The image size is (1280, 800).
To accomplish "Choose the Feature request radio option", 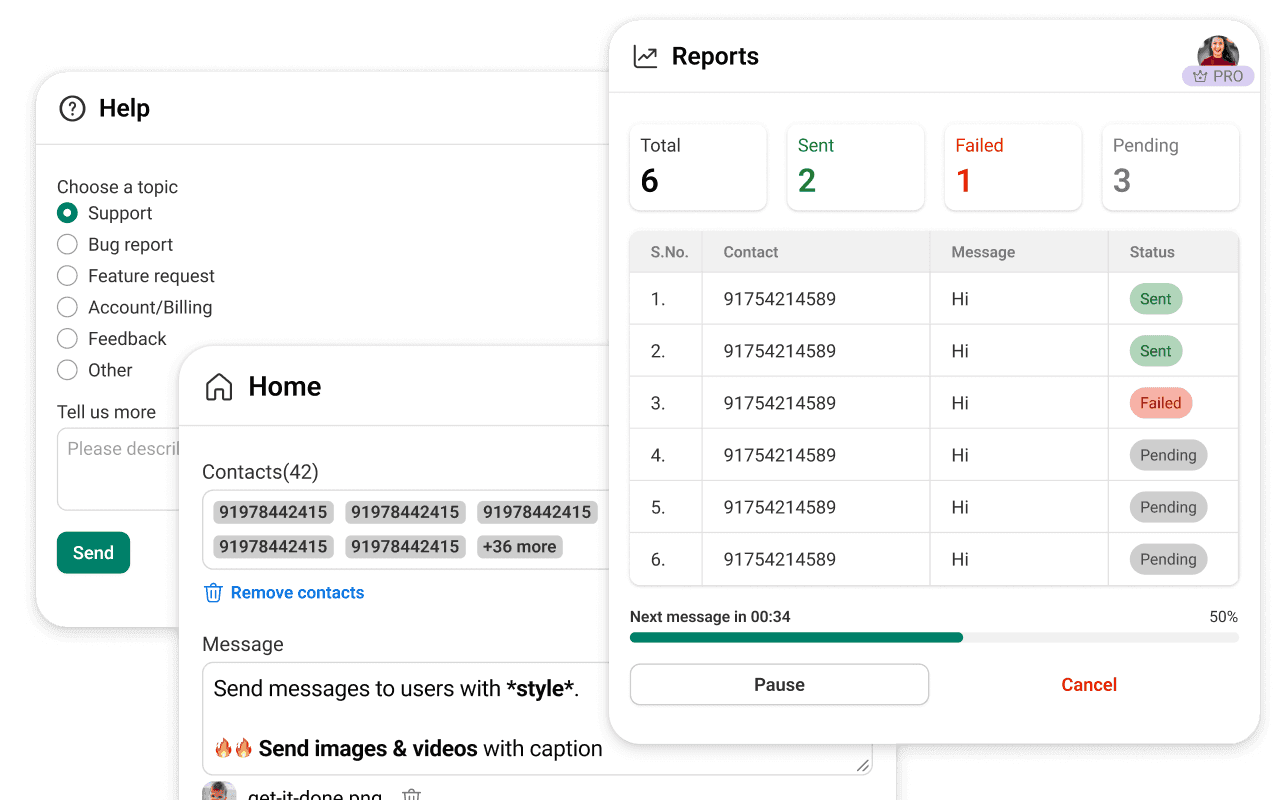I will click(67, 276).
